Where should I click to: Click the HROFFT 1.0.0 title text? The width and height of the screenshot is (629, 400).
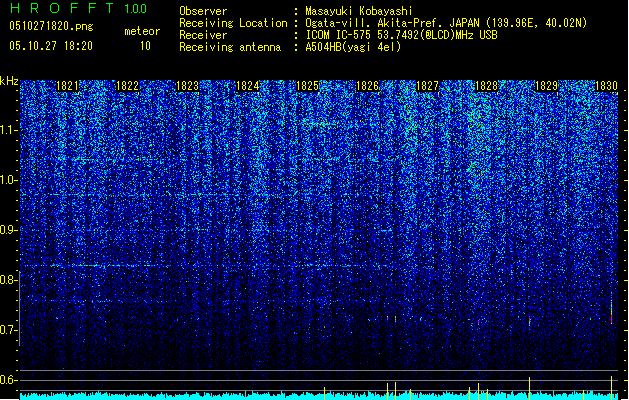click(78, 8)
